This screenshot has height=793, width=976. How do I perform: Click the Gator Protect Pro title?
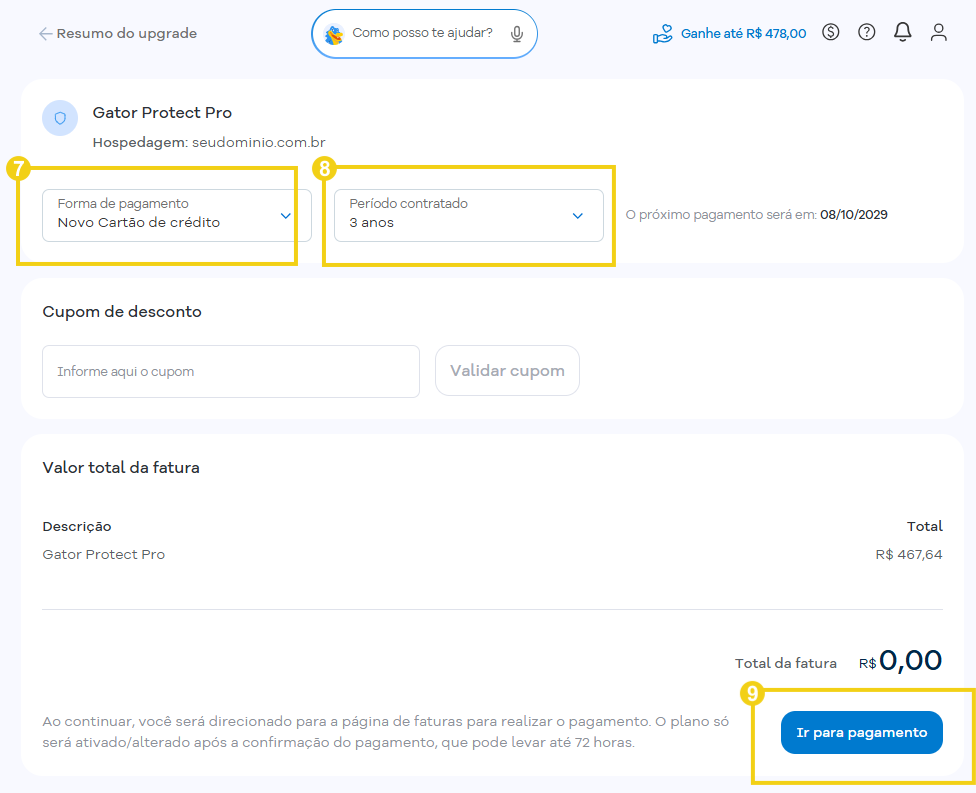[162, 113]
